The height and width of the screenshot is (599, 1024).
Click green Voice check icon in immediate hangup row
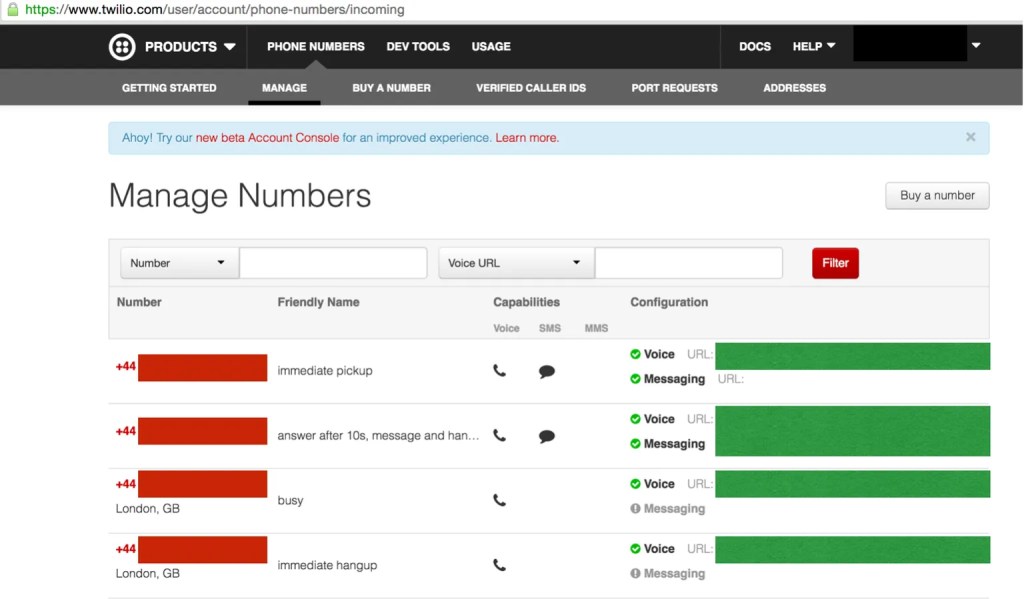(635, 549)
